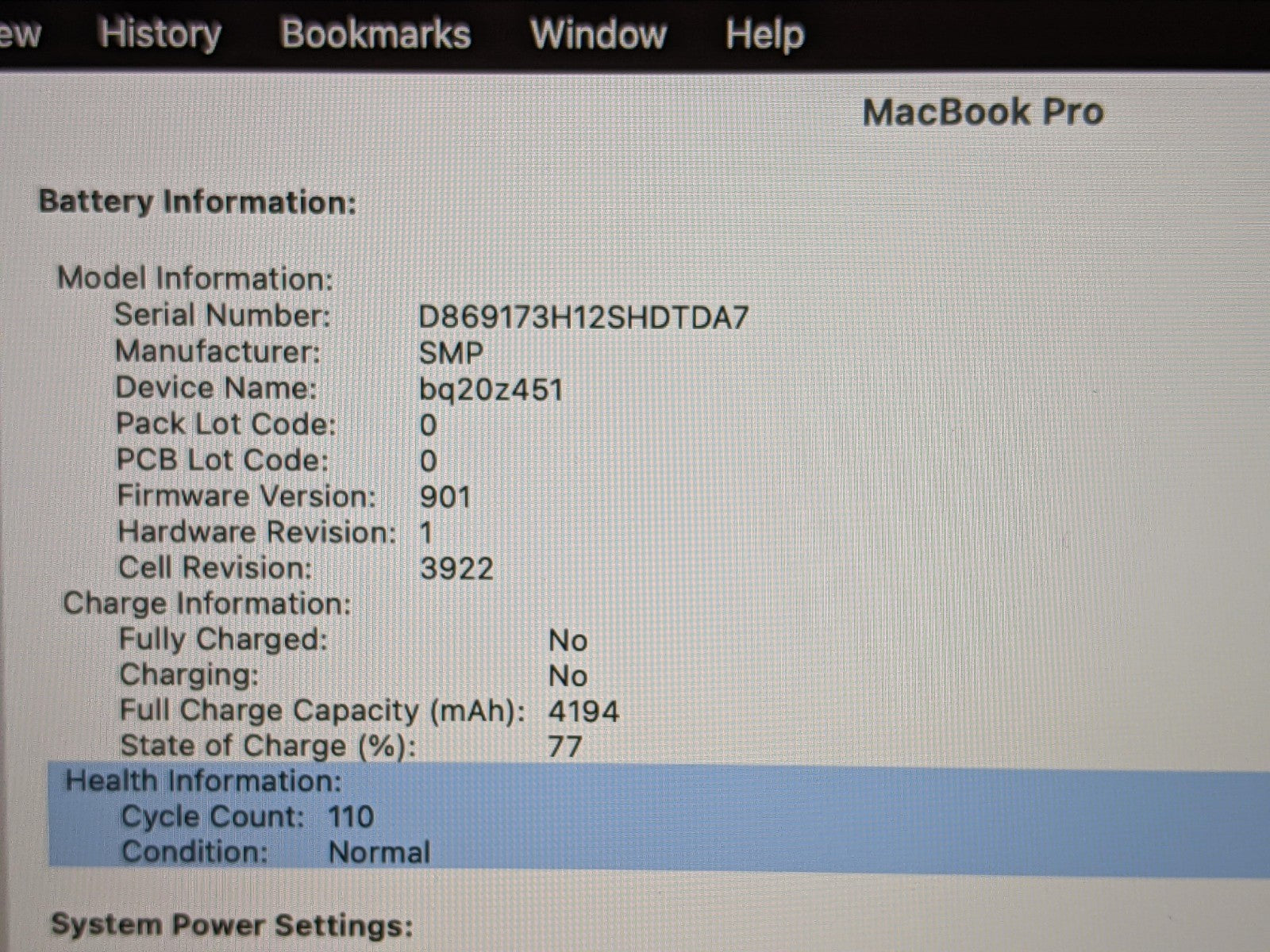
Task: Select the Full Charge Capacity value 4194
Action: [583, 711]
